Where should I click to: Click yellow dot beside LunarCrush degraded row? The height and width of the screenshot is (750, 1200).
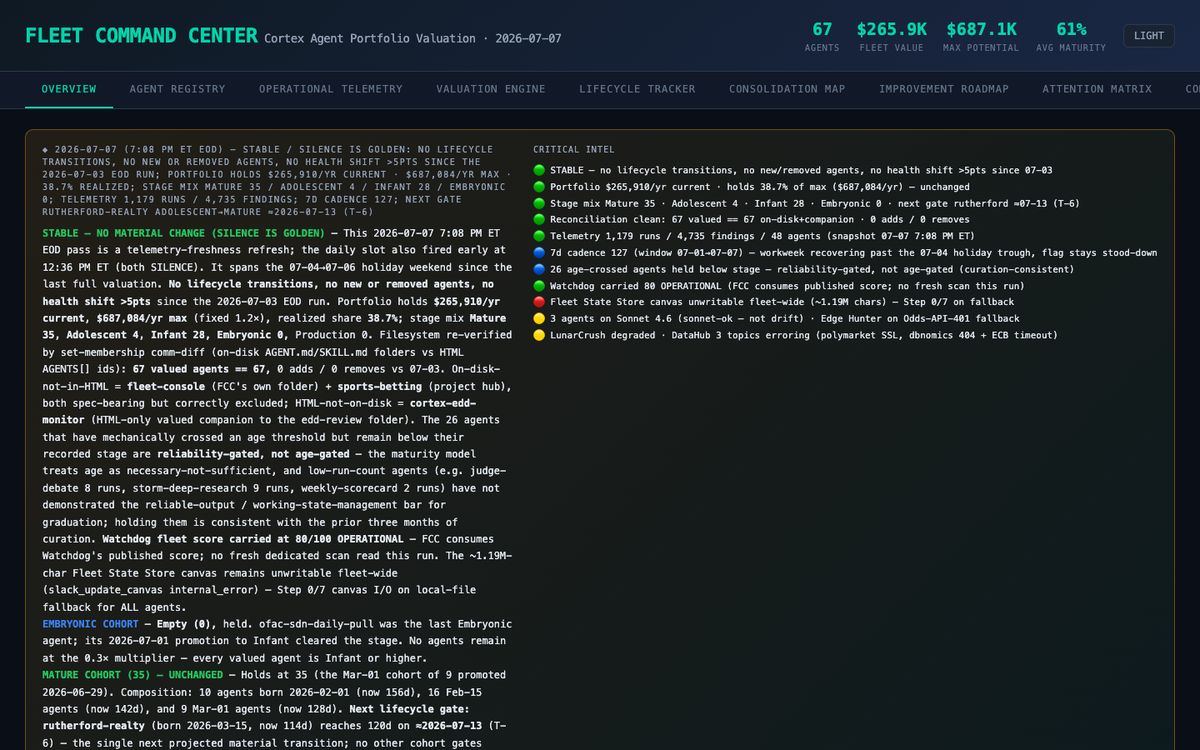tap(539, 335)
